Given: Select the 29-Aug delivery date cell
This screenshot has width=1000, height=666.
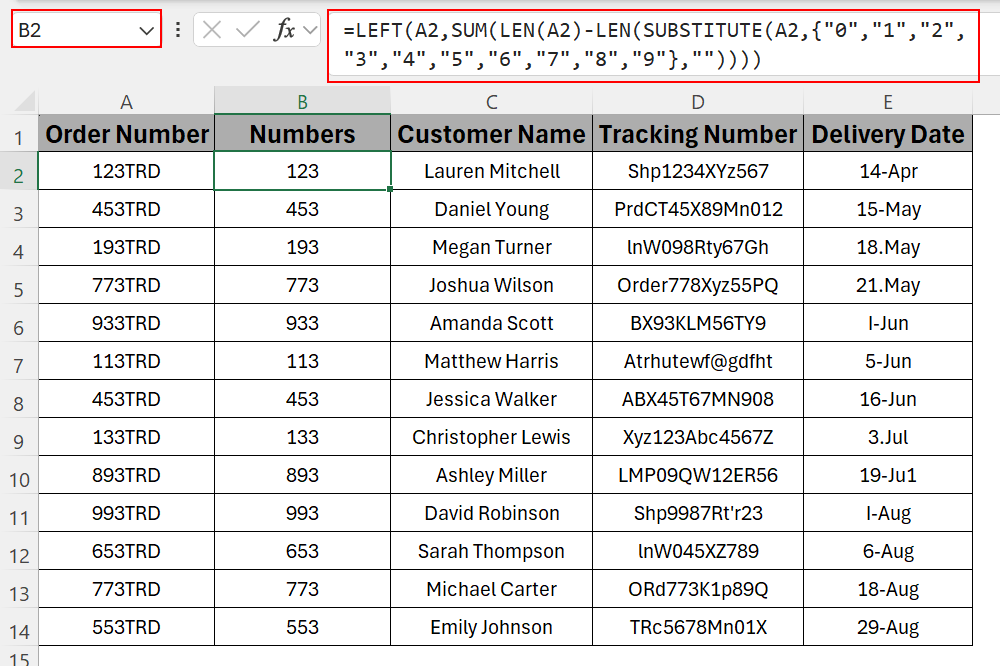Looking at the screenshot, I should pos(887,627).
